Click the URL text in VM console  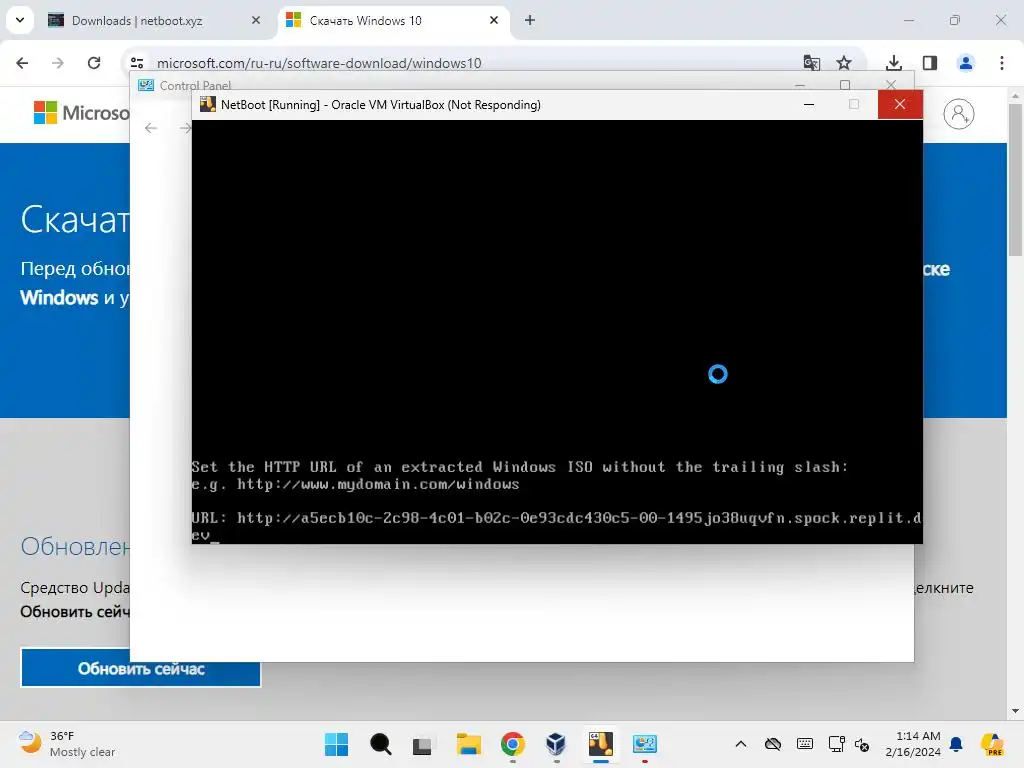[x=556, y=526]
